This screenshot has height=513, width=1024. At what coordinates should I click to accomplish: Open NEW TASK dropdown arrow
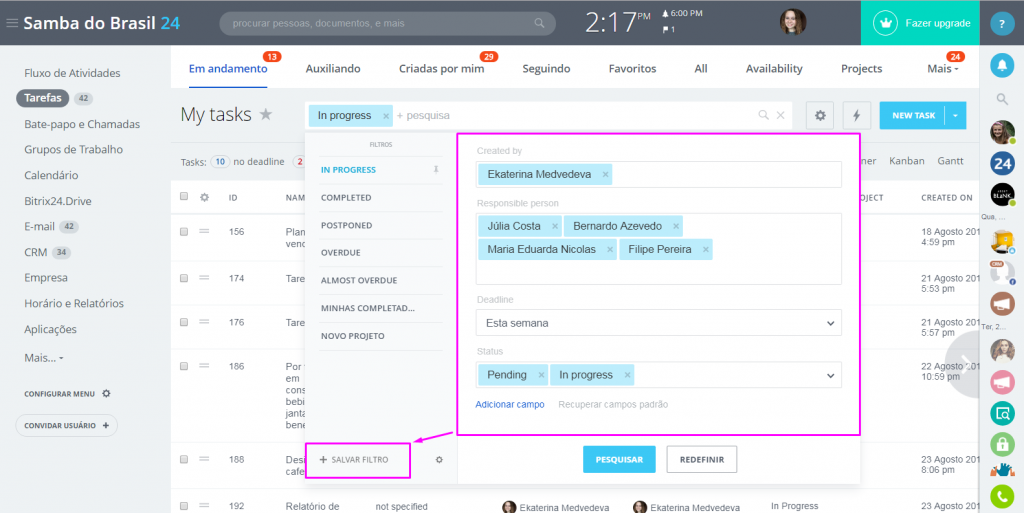point(955,116)
